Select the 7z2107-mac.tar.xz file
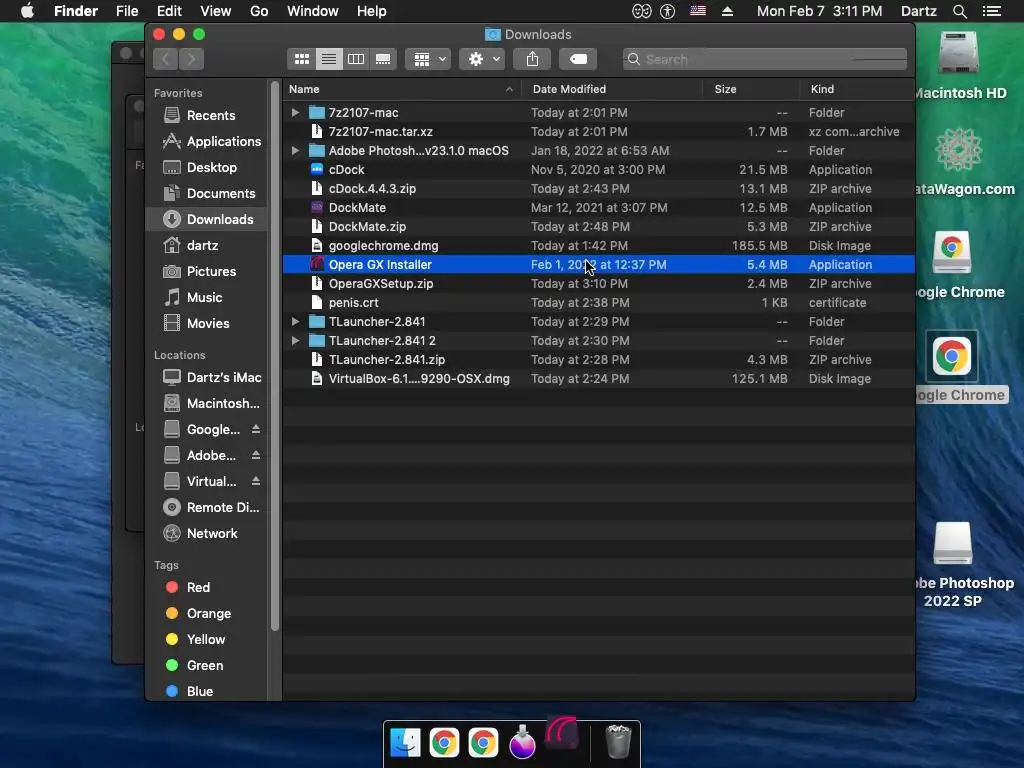The height and width of the screenshot is (768, 1024). [x=598, y=131]
